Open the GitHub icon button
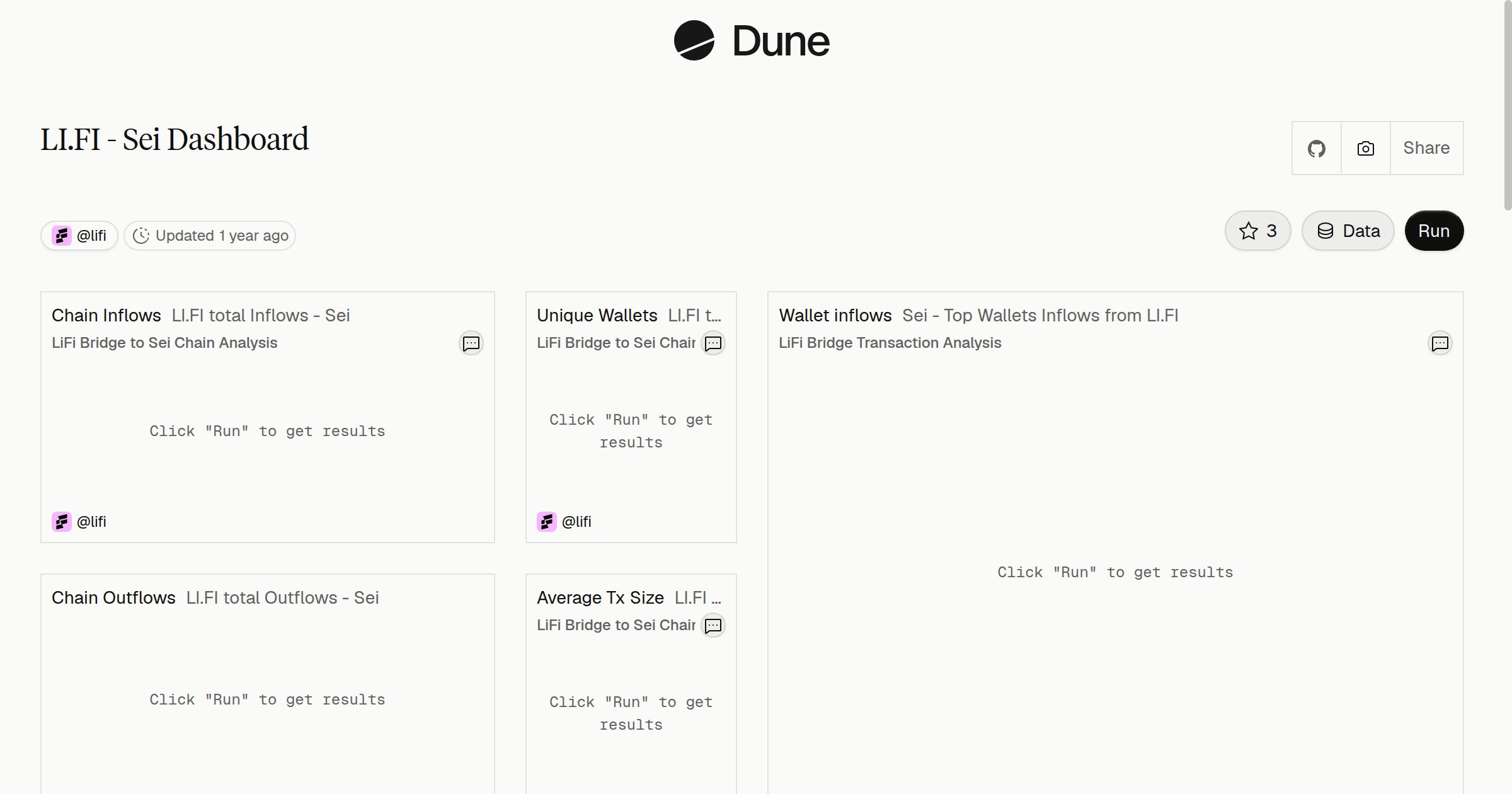Image resolution: width=1512 pixels, height=794 pixels. click(1316, 148)
